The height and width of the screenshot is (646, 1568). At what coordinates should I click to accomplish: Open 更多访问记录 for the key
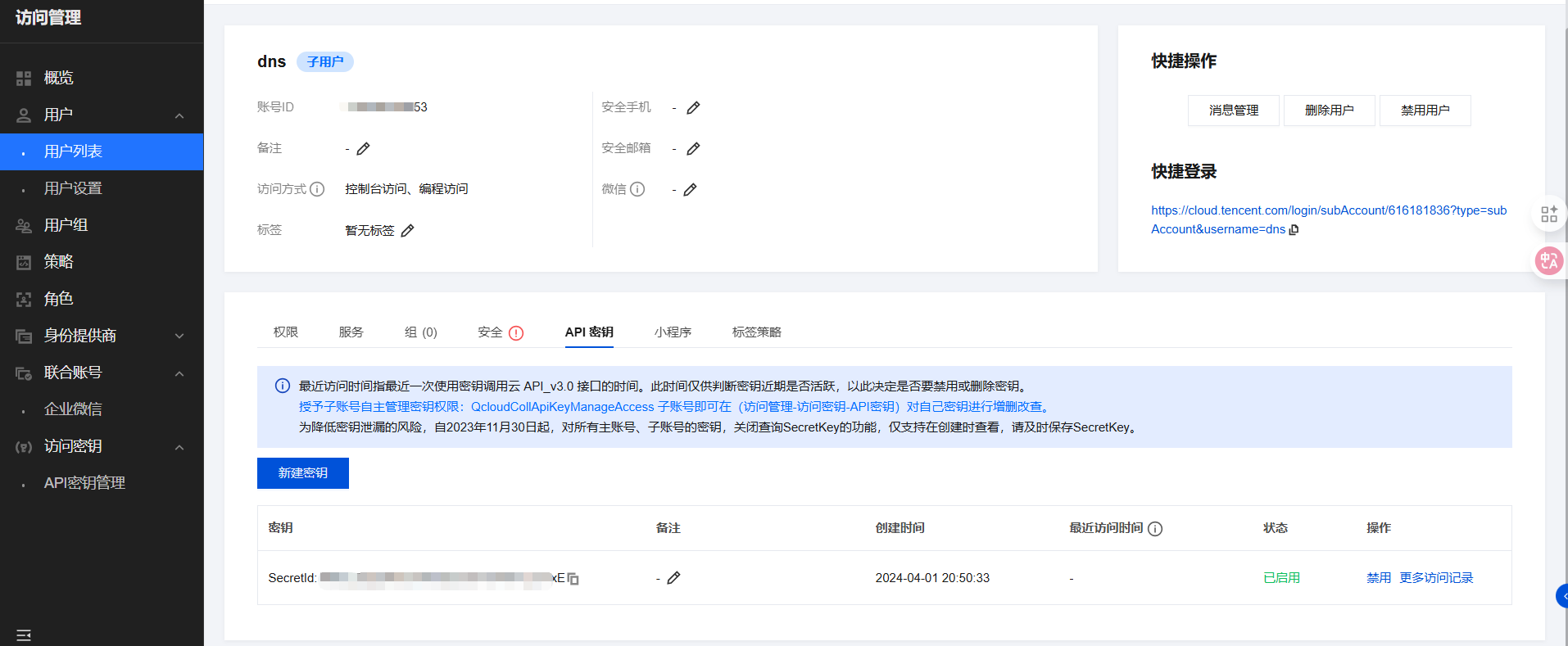(1435, 578)
